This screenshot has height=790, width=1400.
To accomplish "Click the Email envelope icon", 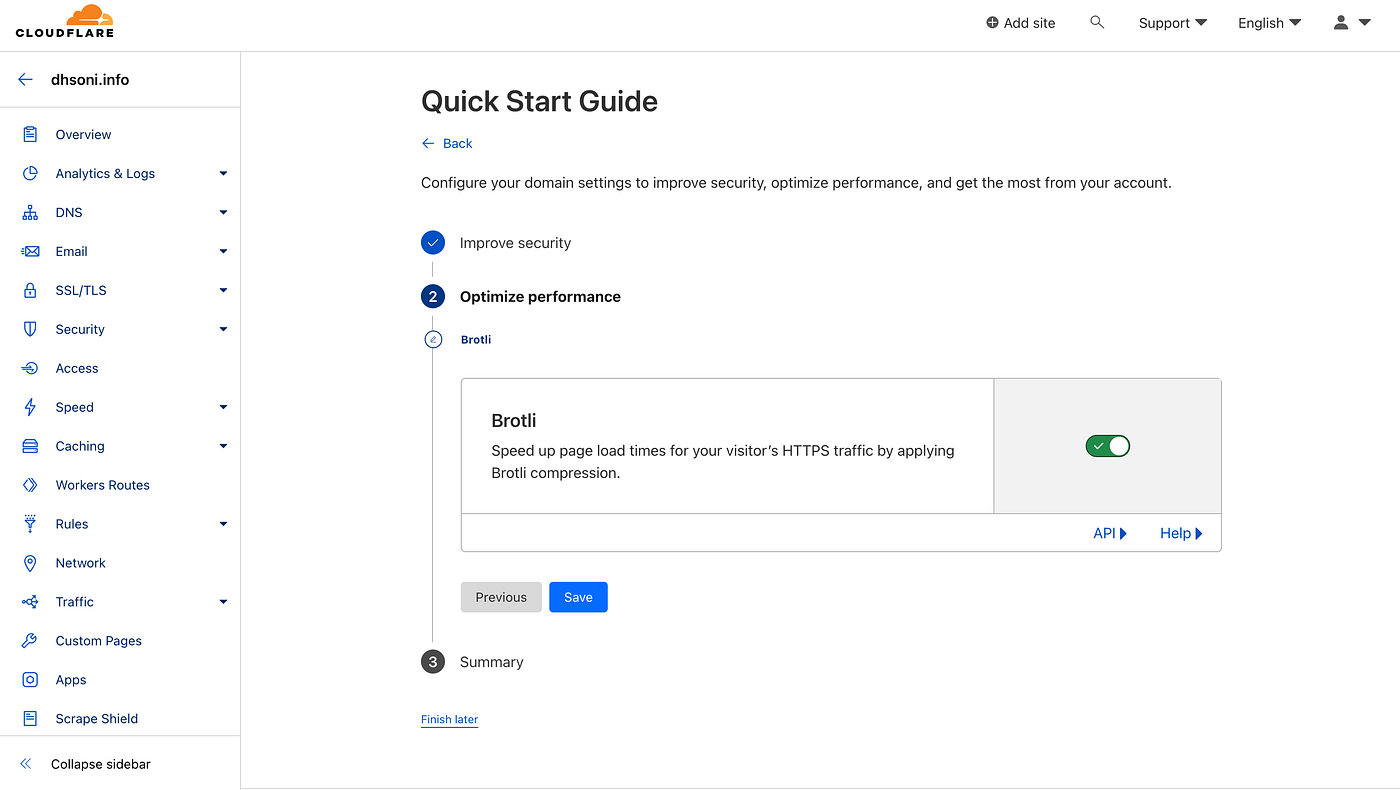I will click(x=30, y=251).
